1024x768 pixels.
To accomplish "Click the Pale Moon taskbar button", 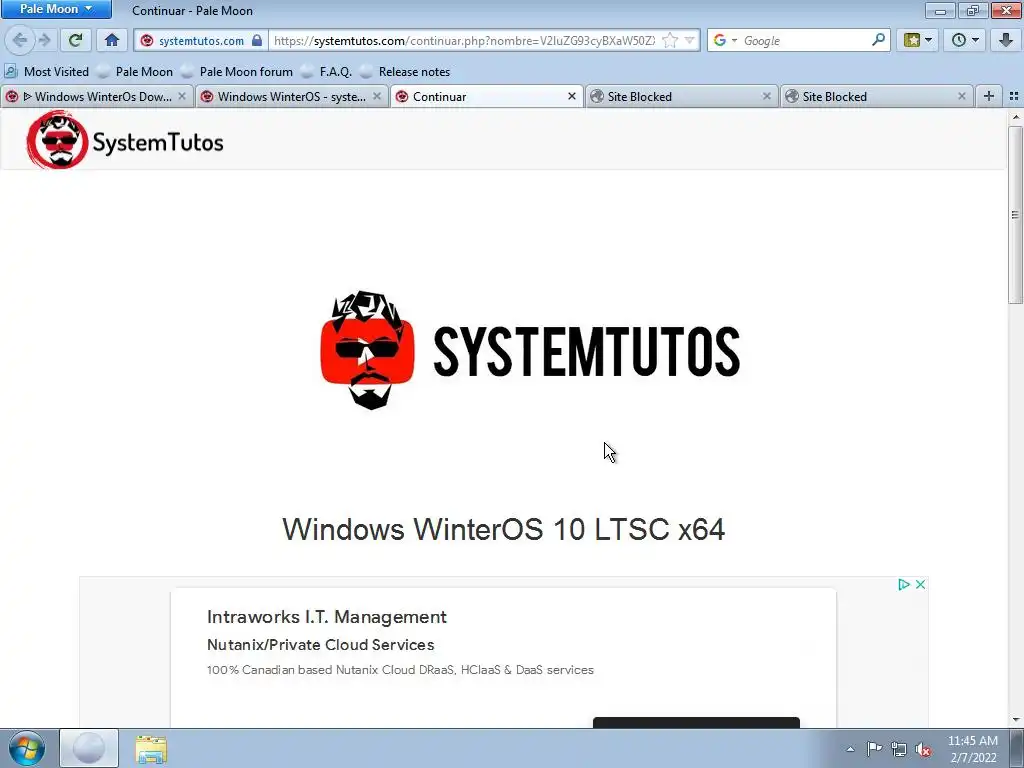I will point(89,748).
